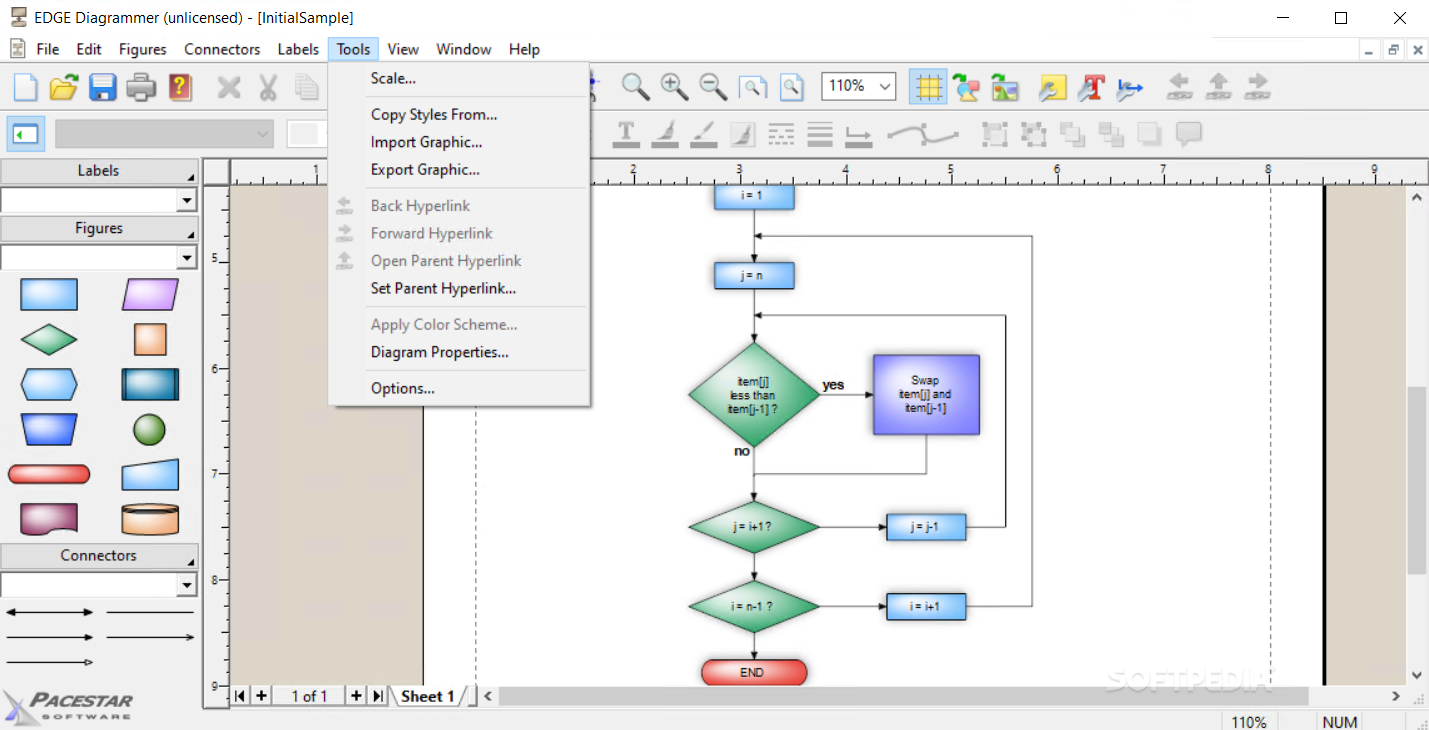Add sheet with plus after '1 of 1'
Image resolution: width=1429 pixels, height=730 pixels.
click(356, 696)
